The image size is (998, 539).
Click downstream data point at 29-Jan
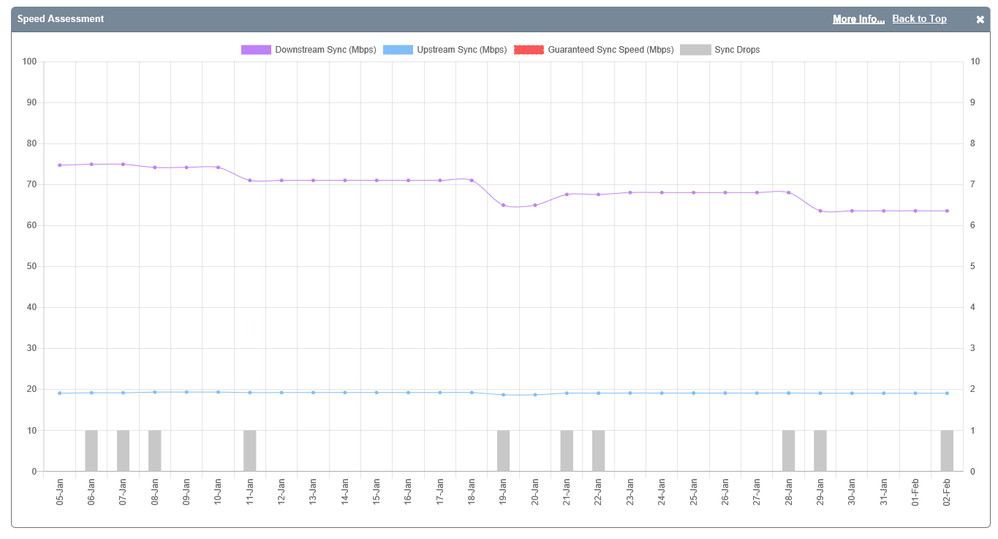[820, 211]
